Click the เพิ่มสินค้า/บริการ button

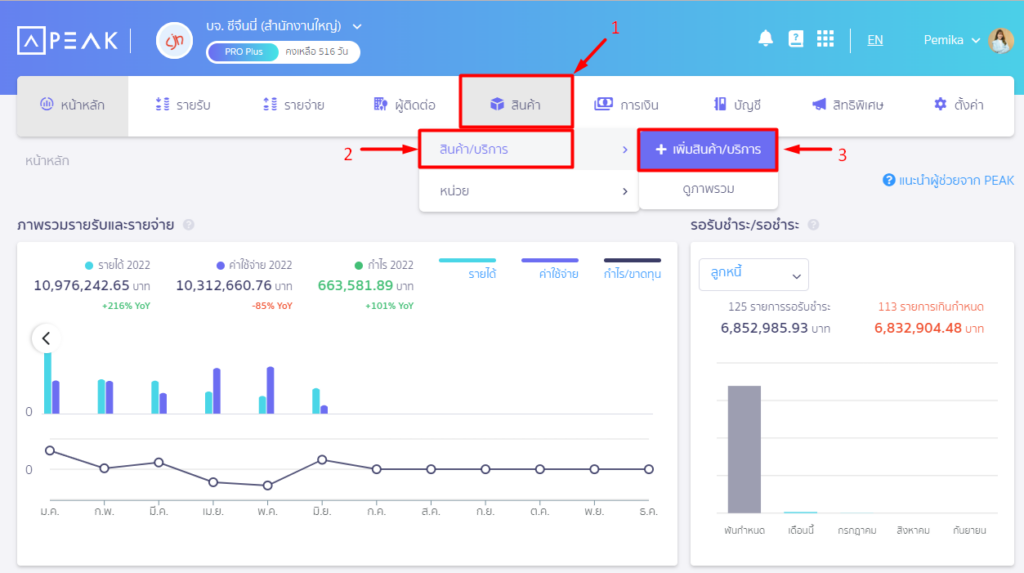pos(707,149)
